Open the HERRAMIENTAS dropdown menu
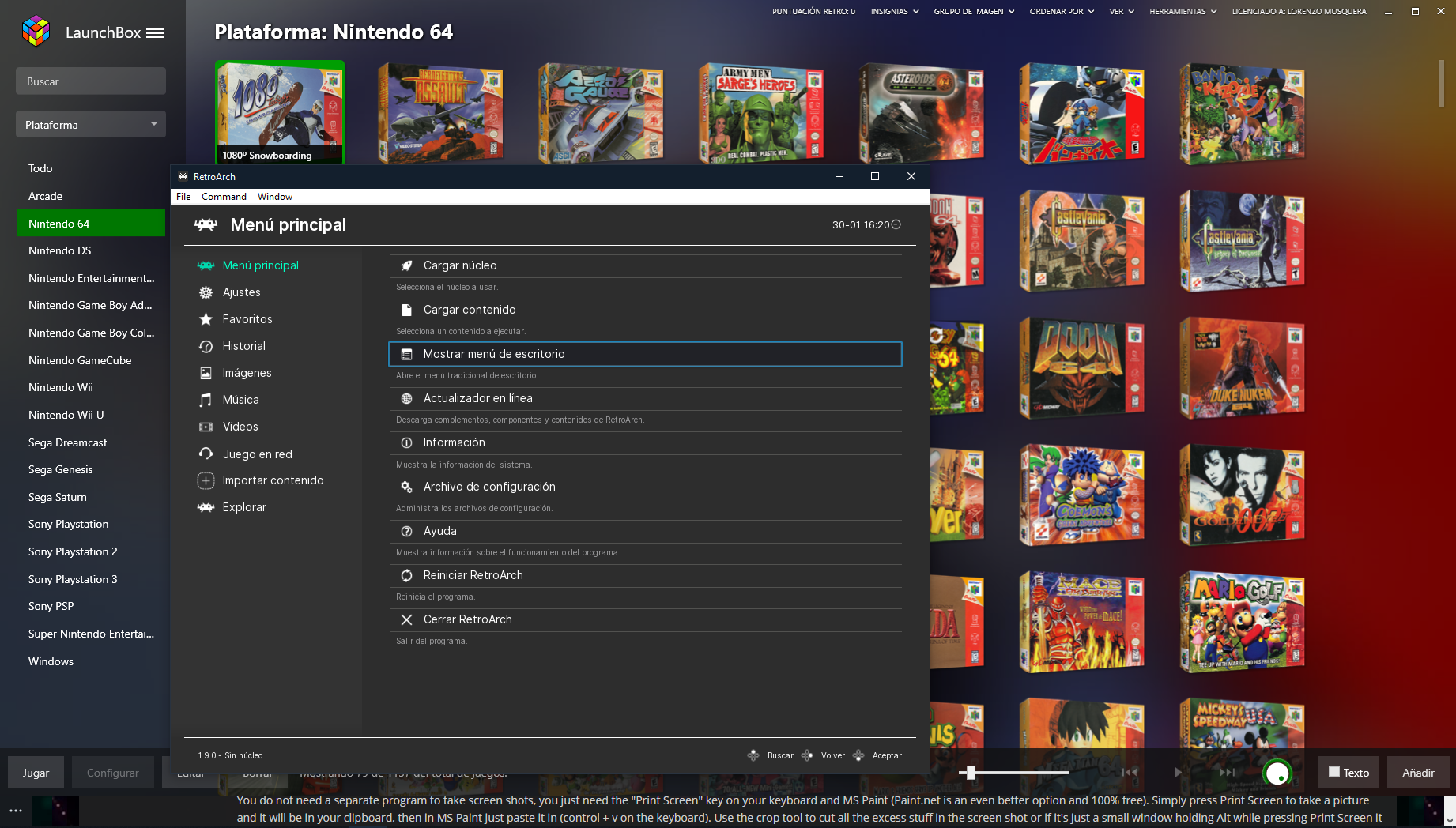1456x828 pixels. tap(1183, 11)
